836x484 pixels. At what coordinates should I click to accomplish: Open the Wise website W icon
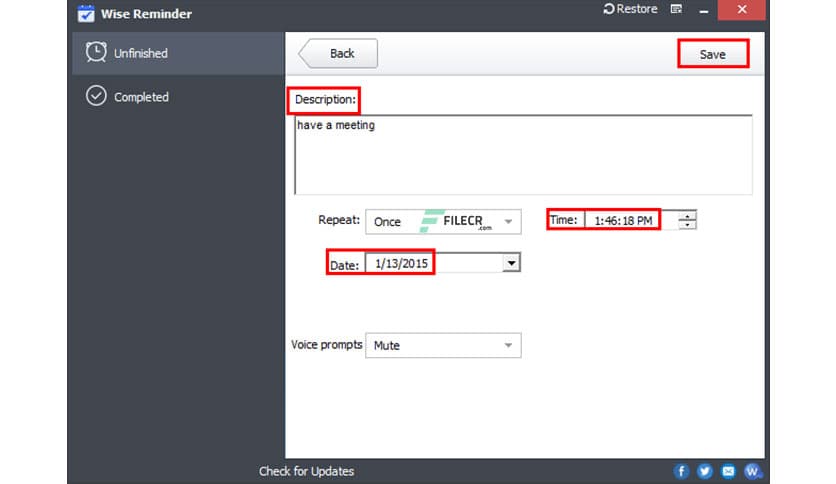click(752, 471)
